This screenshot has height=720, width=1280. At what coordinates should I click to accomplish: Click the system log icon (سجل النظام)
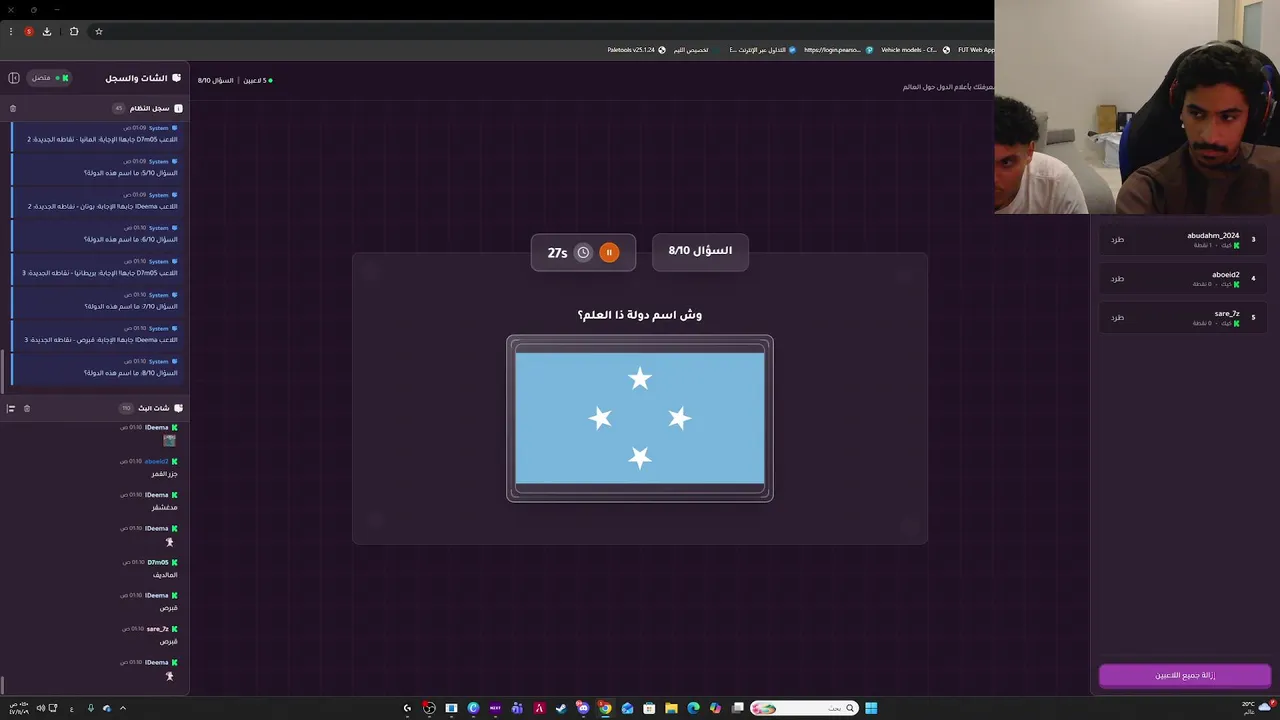click(x=178, y=108)
